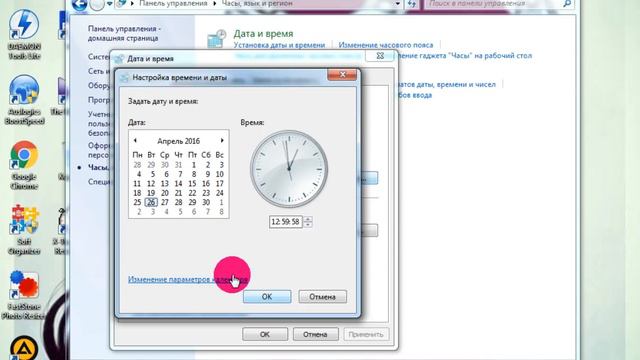The image size is (640, 360).
Task: Open the calendar settings change link
Action: 188,280
